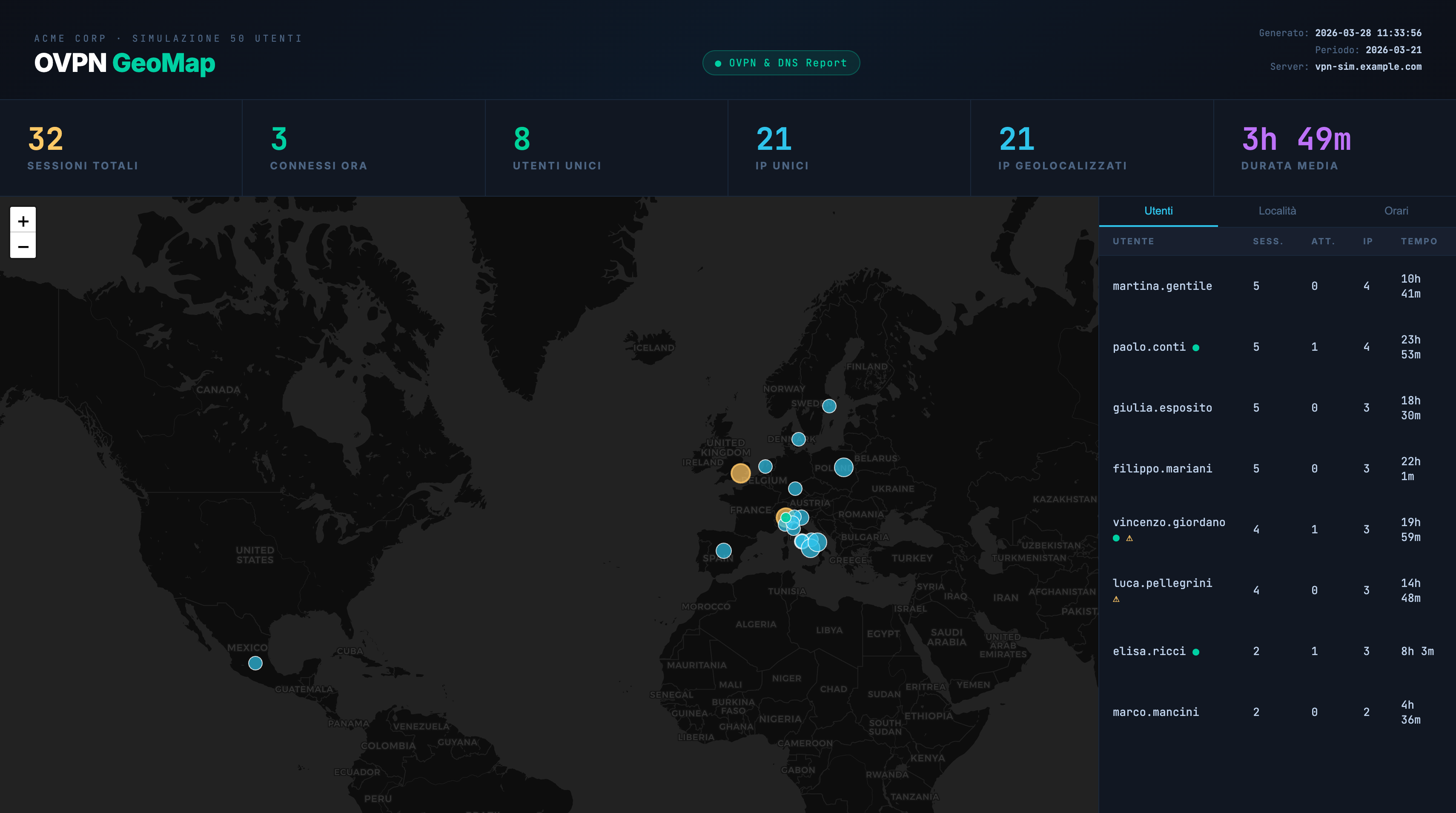Sort users by the IP column header
This screenshot has width=1456, height=813.
pyautogui.click(x=1367, y=241)
